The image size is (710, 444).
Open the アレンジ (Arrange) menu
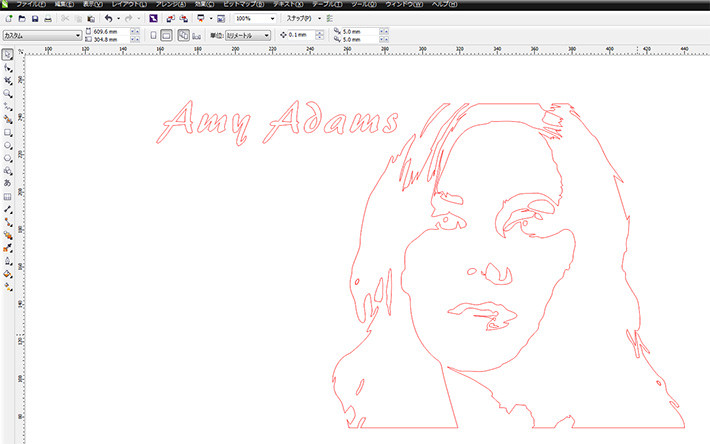pos(171,5)
